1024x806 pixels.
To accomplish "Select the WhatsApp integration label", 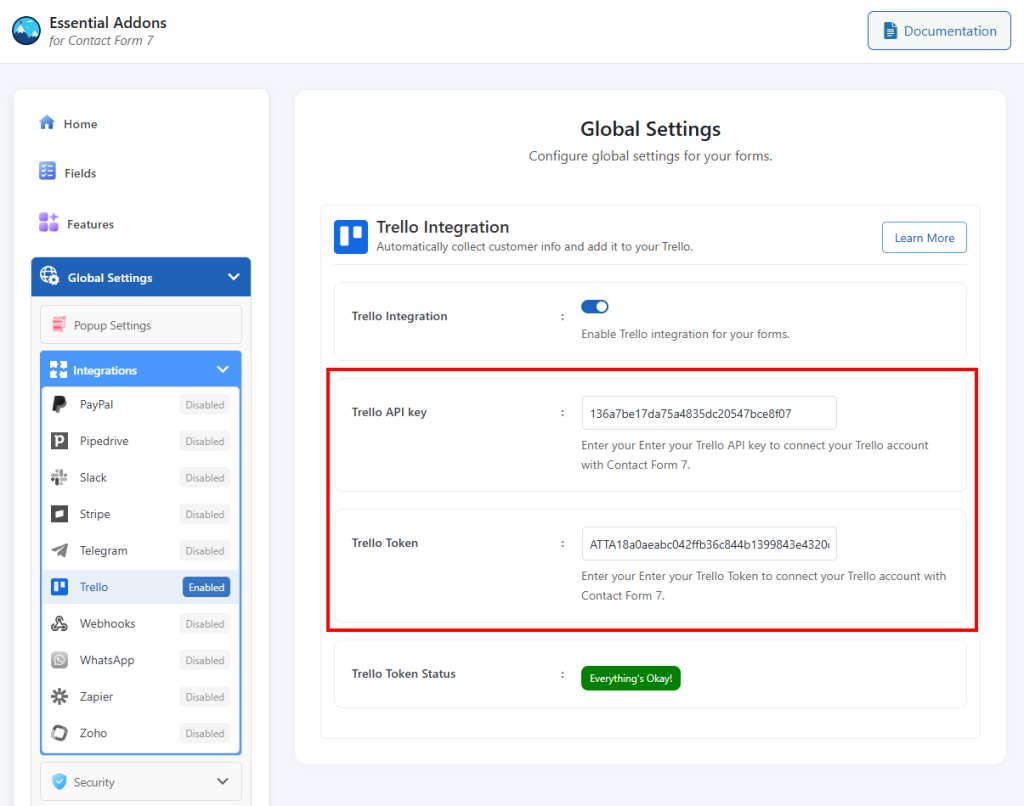I will point(107,660).
